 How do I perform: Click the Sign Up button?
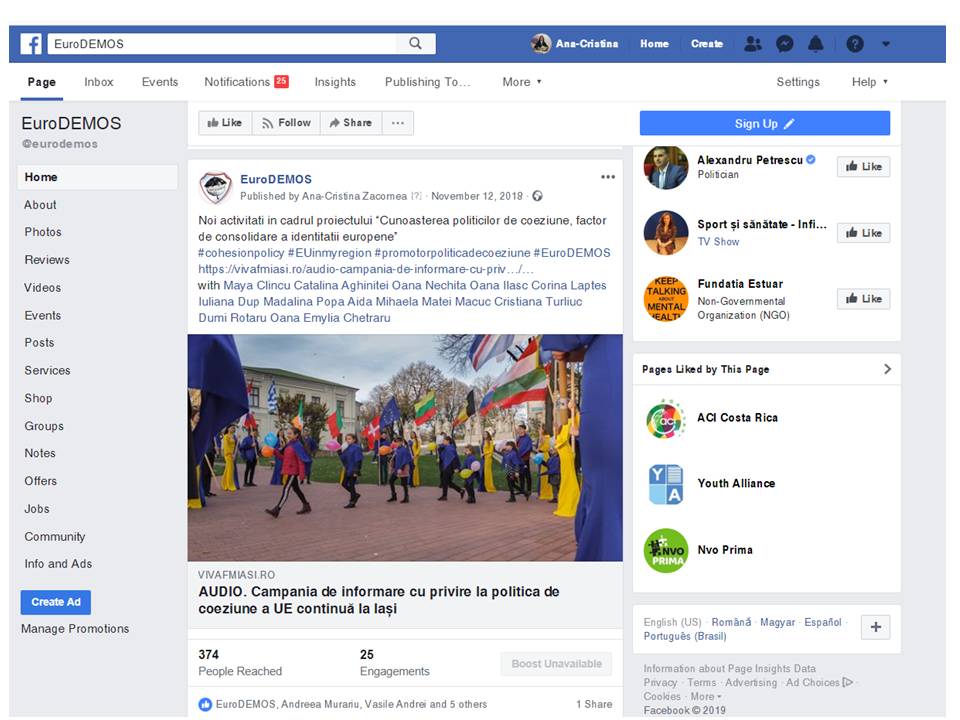point(765,123)
